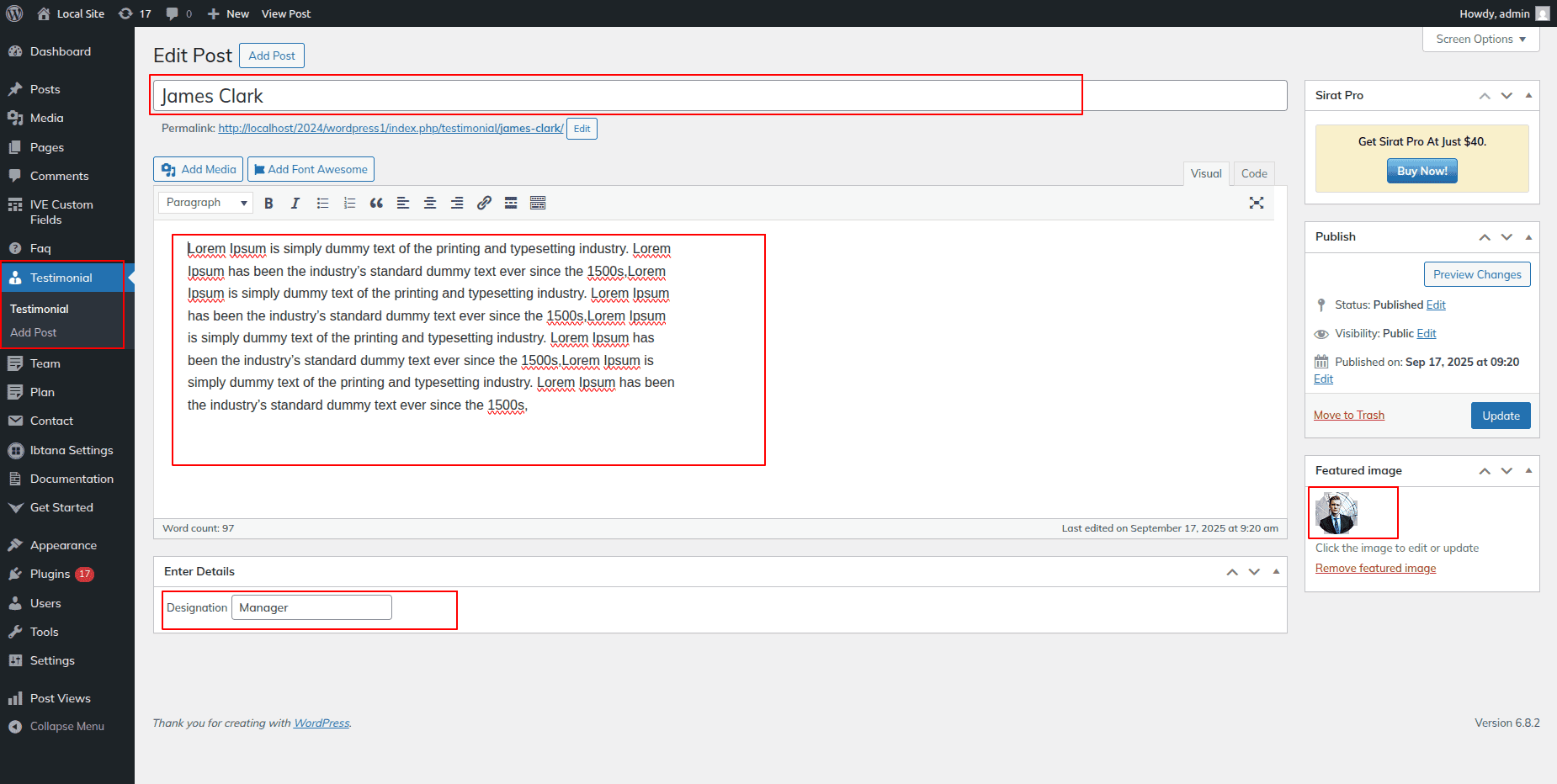This screenshot has width=1557, height=784.
Task: Click the featured image thumbnail
Action: 1336,513
